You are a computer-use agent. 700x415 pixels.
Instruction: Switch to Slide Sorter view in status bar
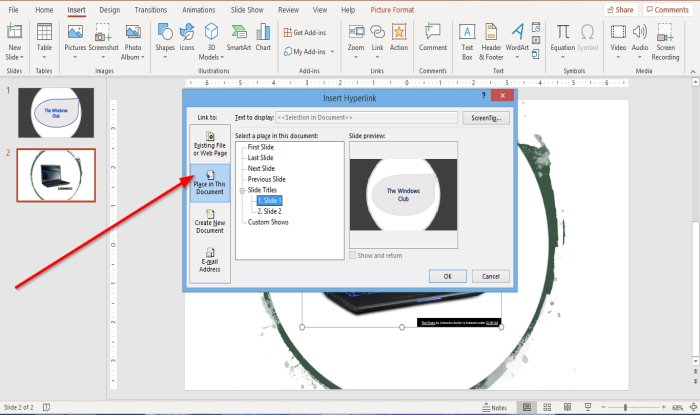point(547,407)
